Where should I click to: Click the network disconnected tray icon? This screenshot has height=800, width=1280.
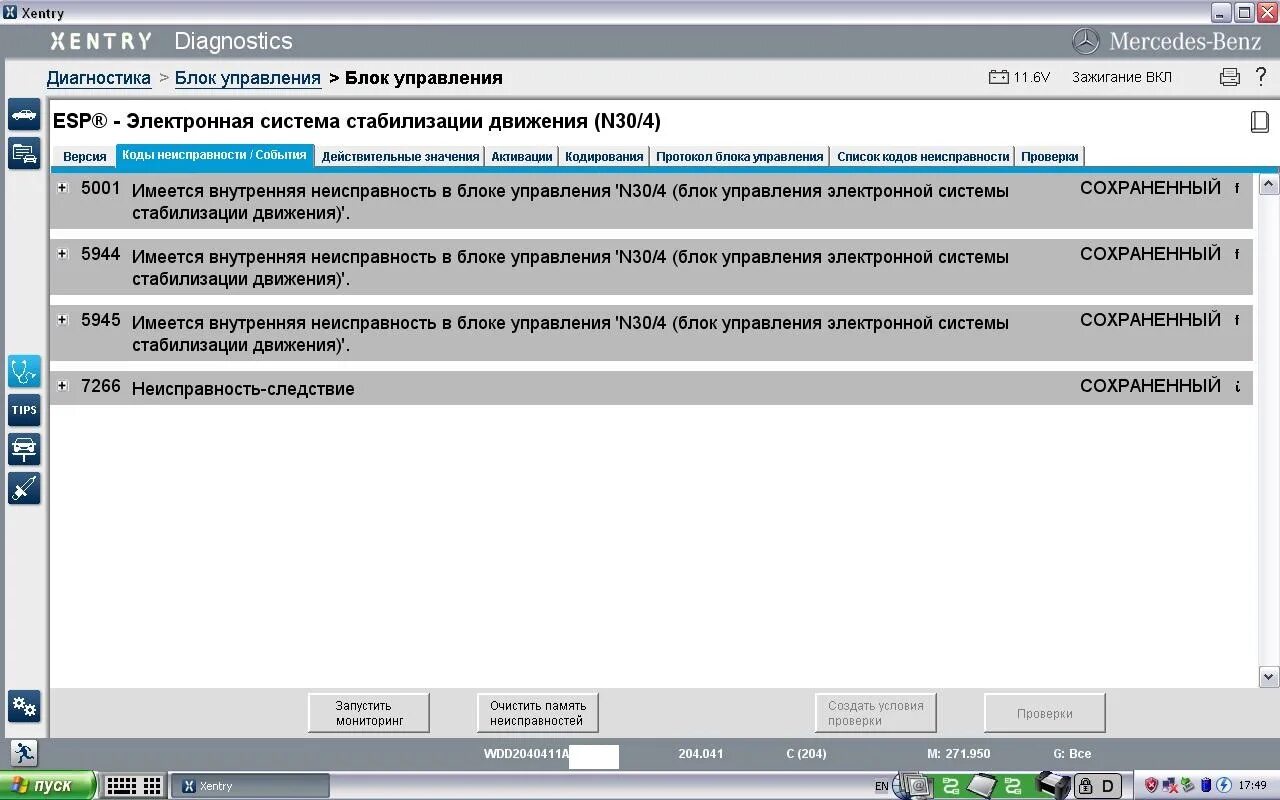pos(1170,785)
